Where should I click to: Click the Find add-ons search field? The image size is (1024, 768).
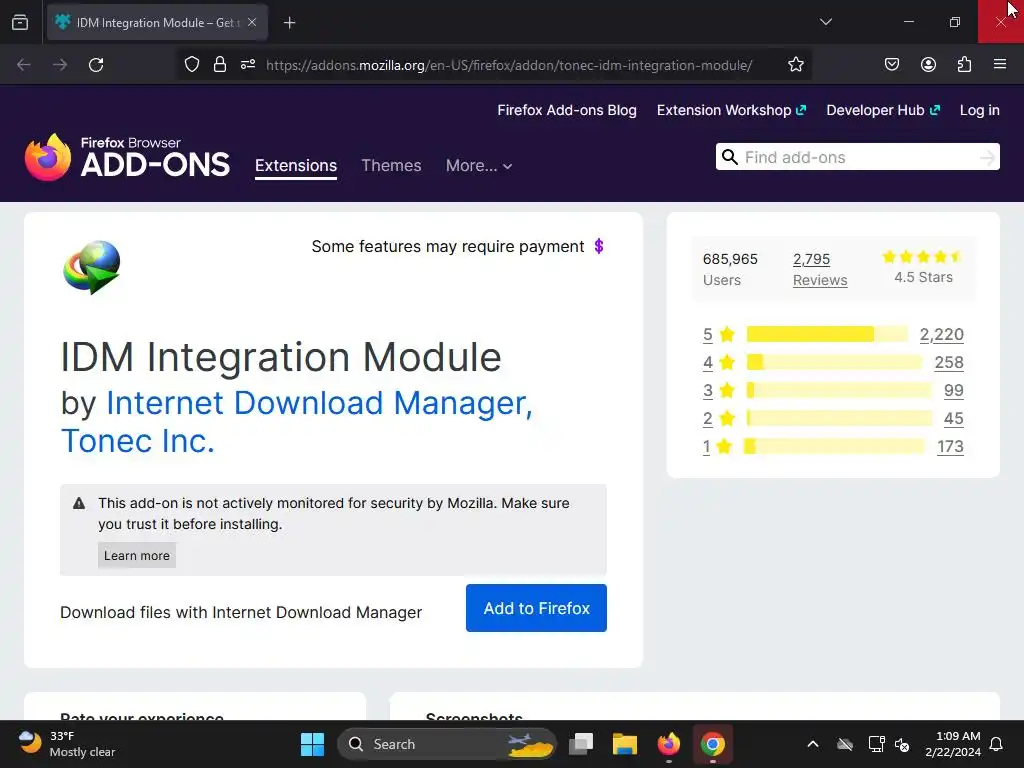point(857,157)
